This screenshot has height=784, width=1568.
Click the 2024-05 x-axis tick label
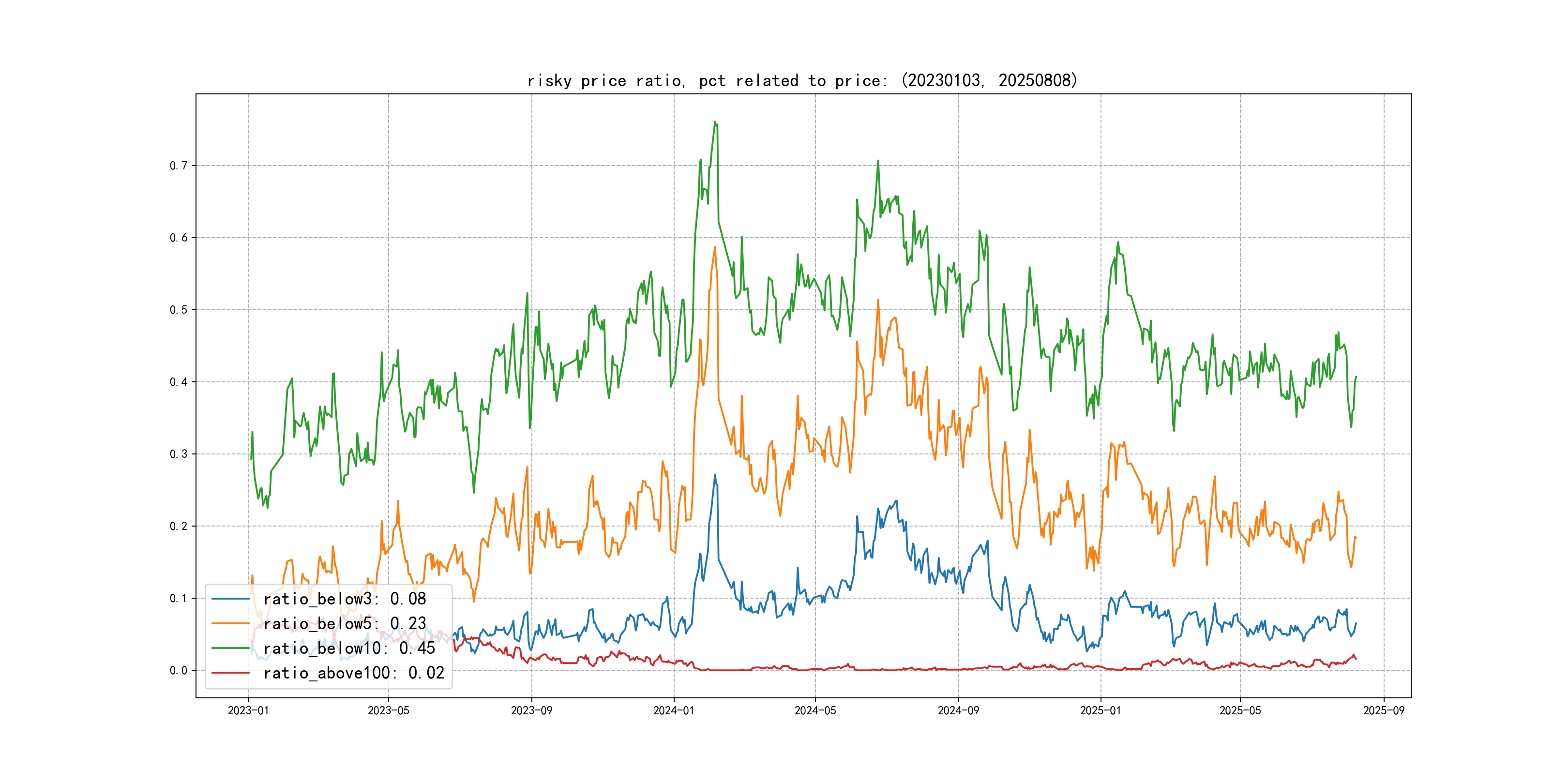pos(815,710)
